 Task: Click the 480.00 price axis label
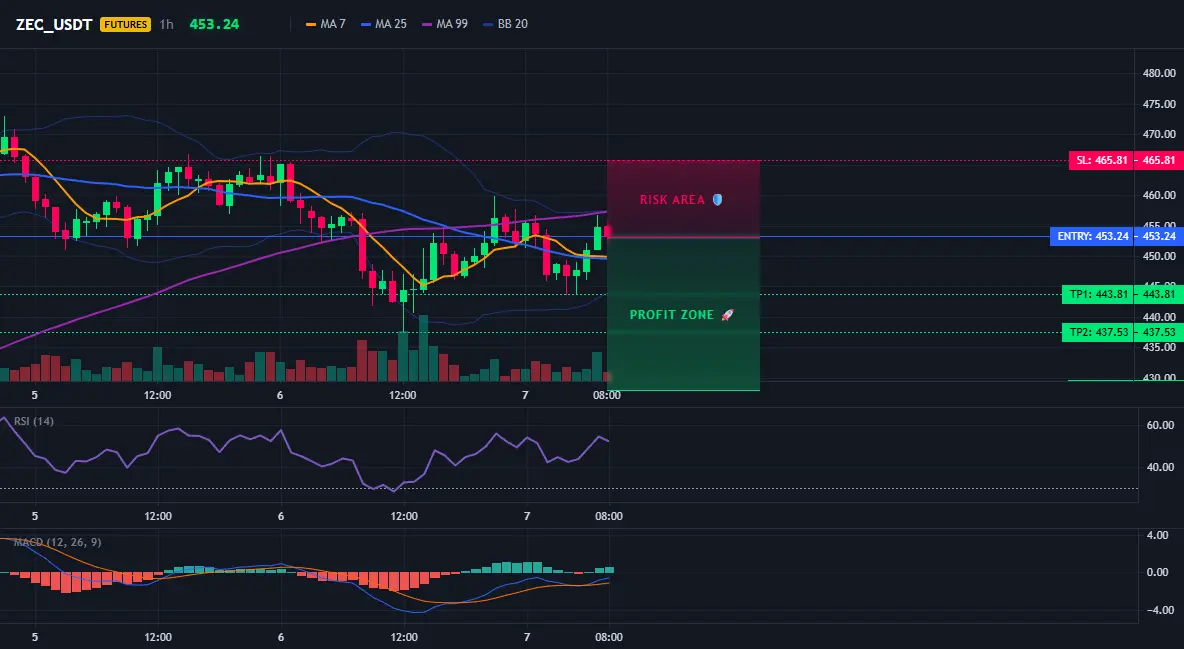tap(1159, 73)
